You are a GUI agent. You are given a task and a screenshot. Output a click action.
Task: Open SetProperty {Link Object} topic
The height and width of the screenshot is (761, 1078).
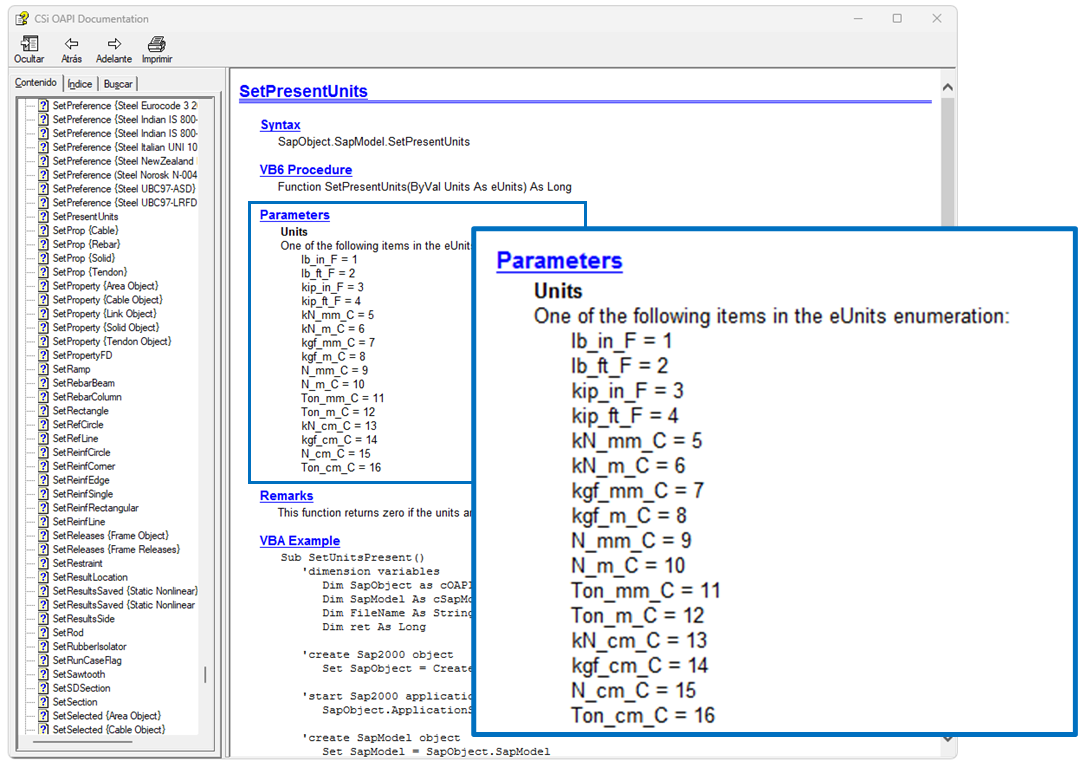pos(104,313)
